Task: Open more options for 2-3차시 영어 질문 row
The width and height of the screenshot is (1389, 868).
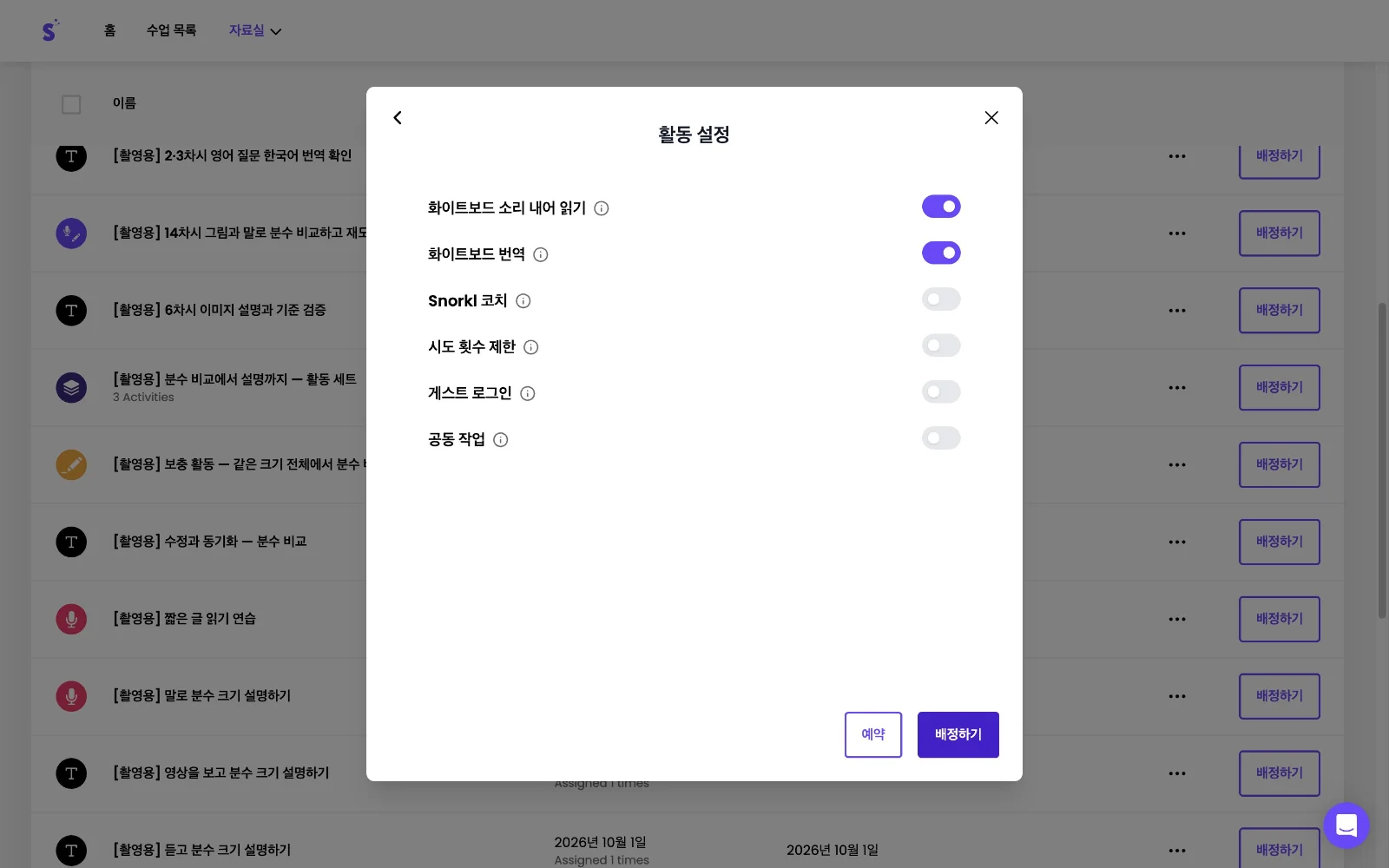Action: [1177, 156]
